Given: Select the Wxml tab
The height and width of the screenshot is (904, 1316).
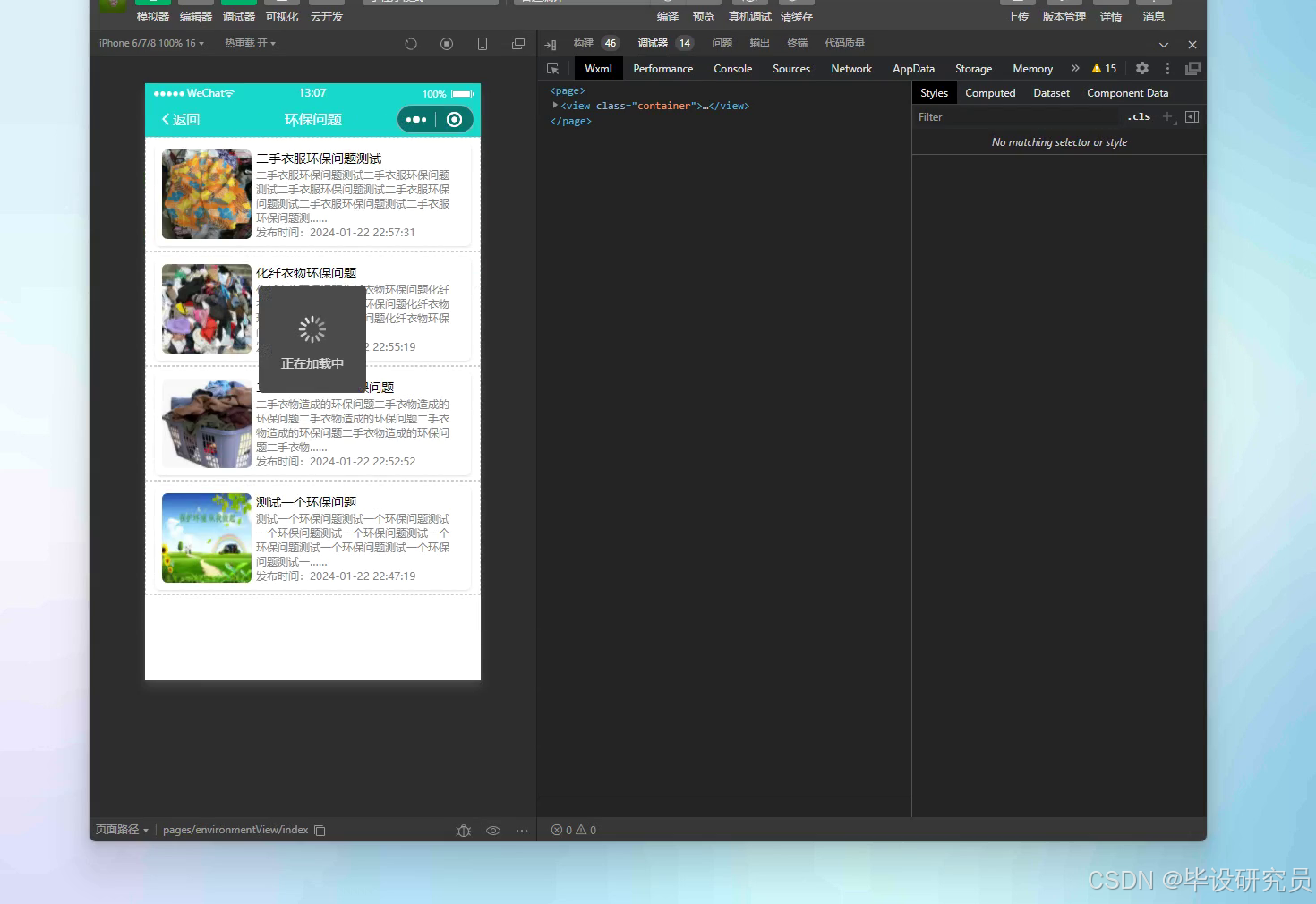Looking at the screenshot, I should tap(599, 69).
